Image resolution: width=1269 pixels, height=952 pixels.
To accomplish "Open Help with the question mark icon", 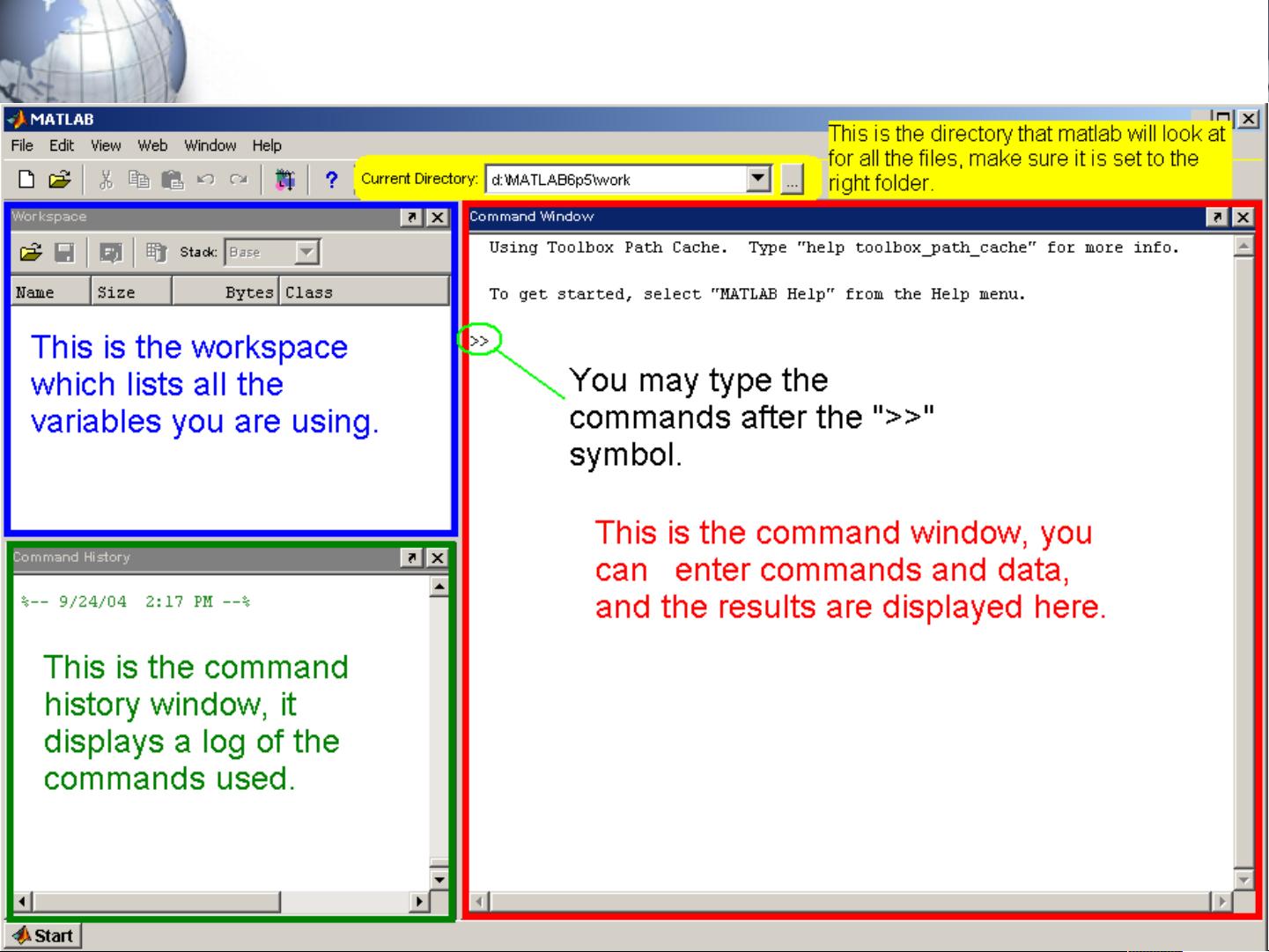I will pos(331,180).
